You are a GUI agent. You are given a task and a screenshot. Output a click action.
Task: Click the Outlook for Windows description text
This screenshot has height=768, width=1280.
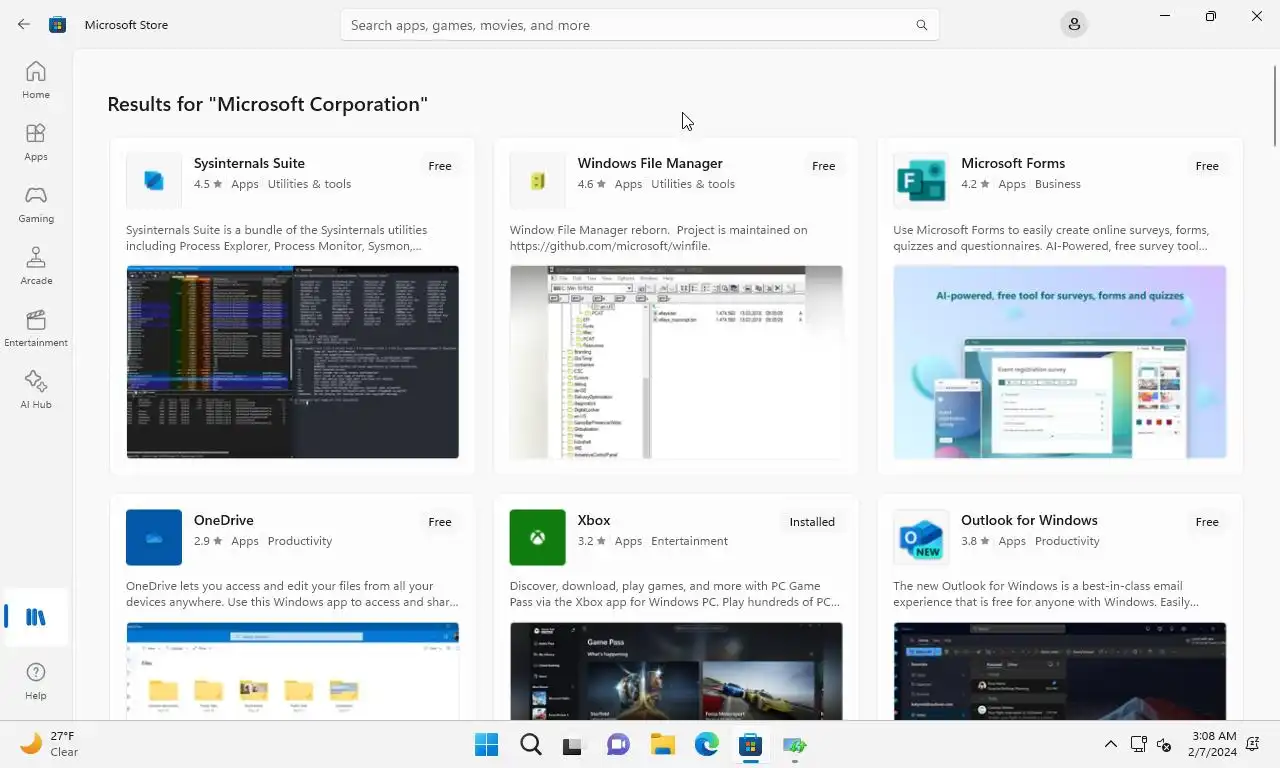[1046, 594]
